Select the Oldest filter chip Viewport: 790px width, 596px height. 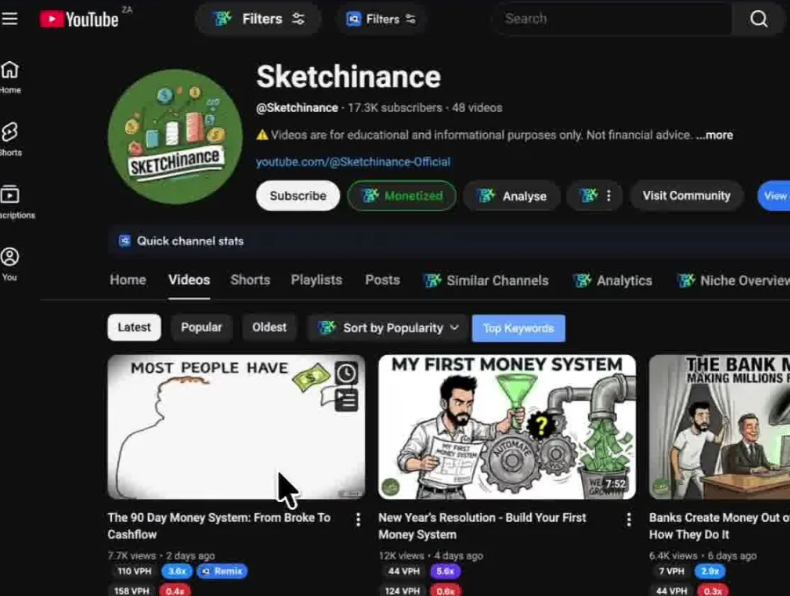click(269, 327)
